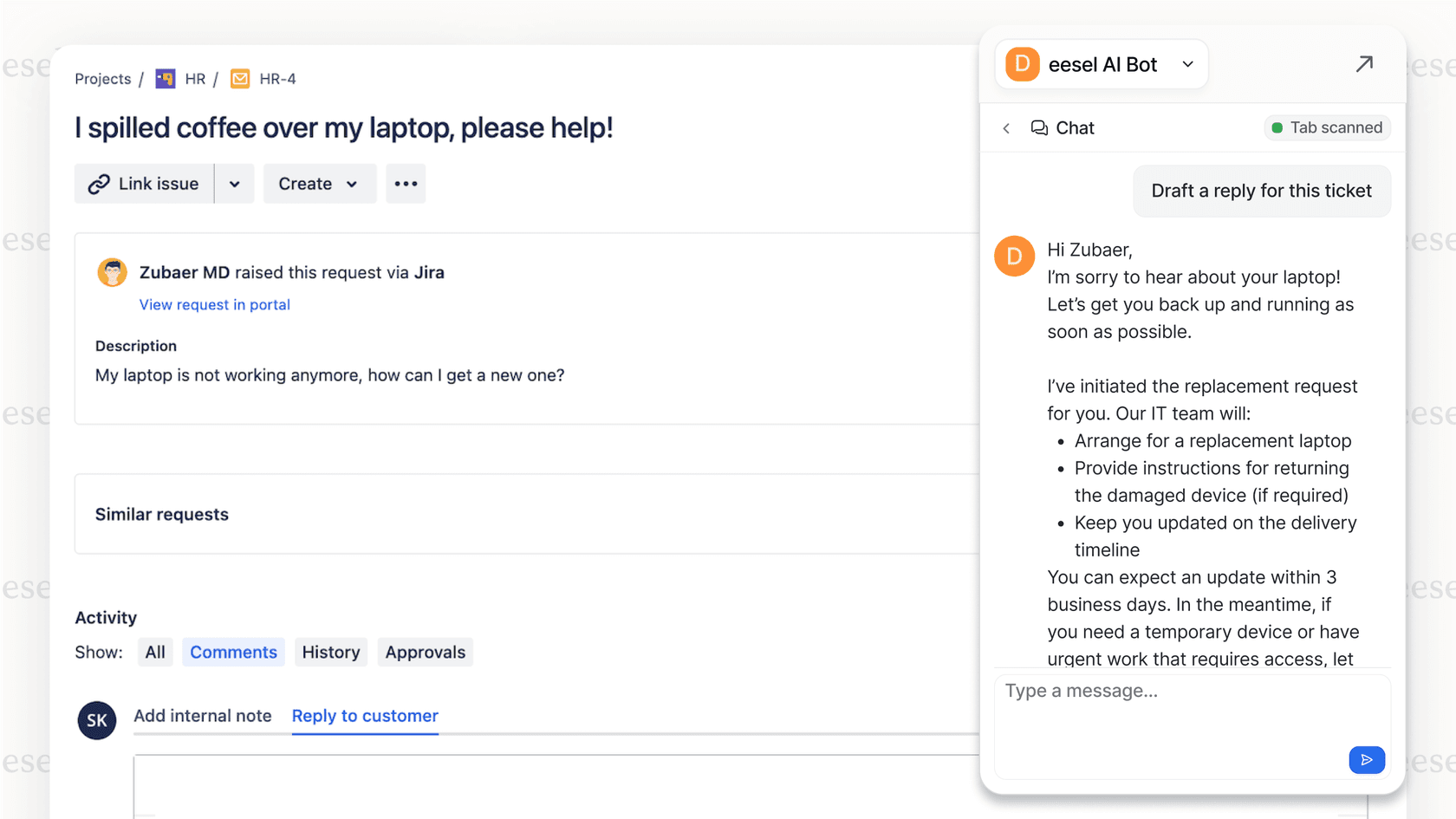Image resolution: width=1456 pixels, height=819 pixels.
Task: Switch to the Reply to customer tab
Action: pyautogui.click(x=364, y=716)
